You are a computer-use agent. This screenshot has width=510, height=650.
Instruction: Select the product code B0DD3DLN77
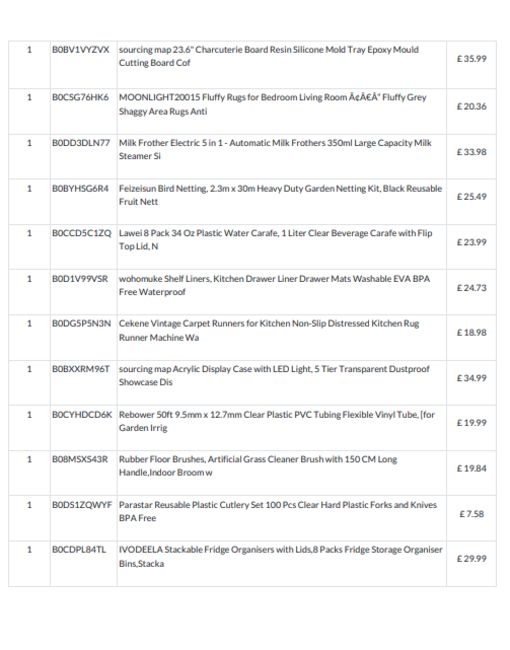[81, 143]
